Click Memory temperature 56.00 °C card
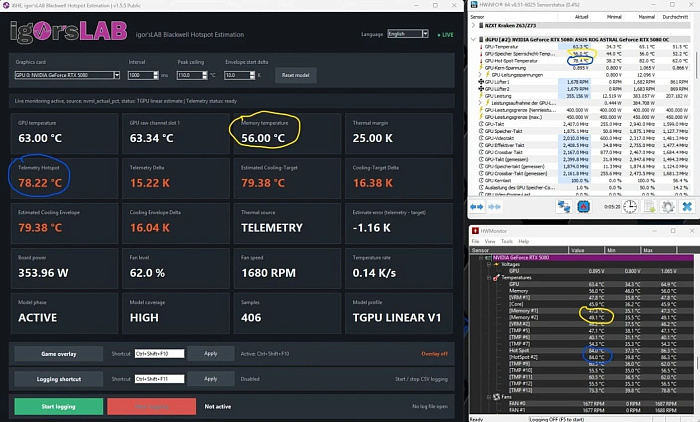700x422 pixels. coord(287,133)
